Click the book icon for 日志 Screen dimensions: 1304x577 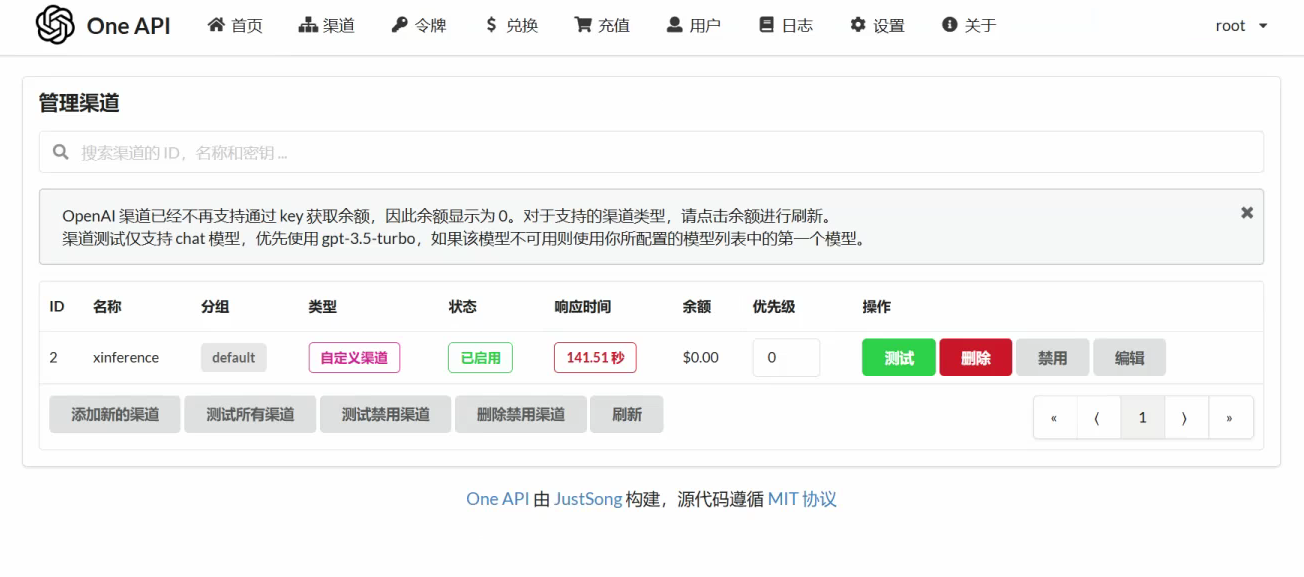tap(766, 25)
